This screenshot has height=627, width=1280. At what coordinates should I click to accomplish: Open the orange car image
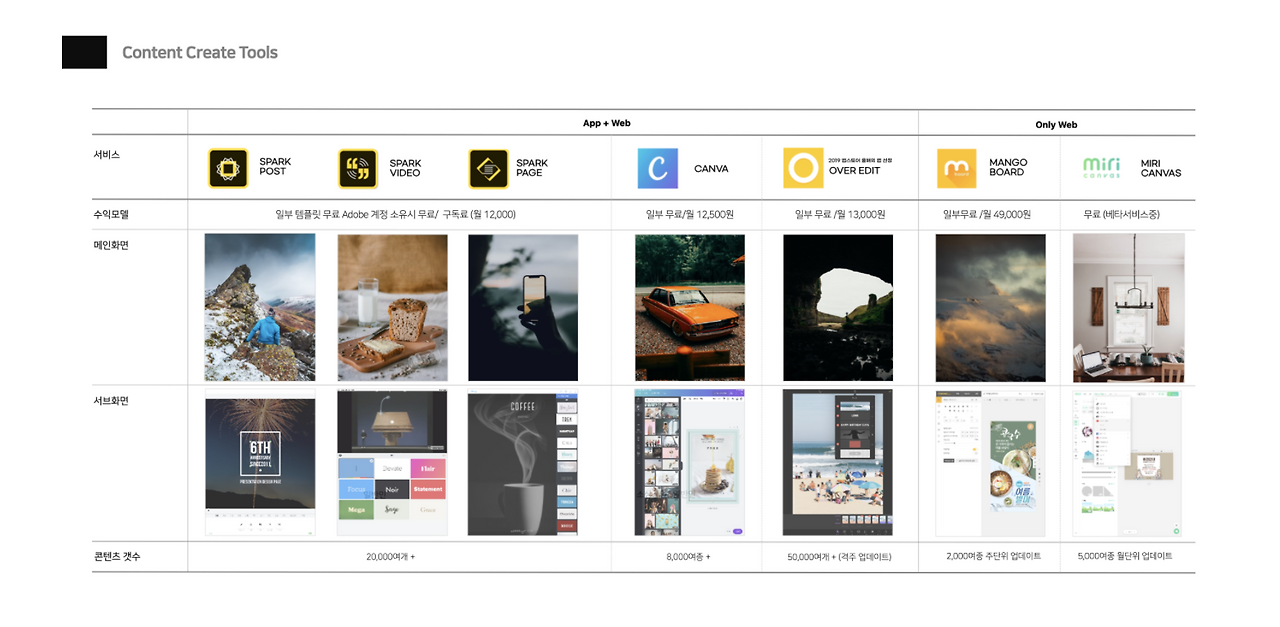[690, 307]
